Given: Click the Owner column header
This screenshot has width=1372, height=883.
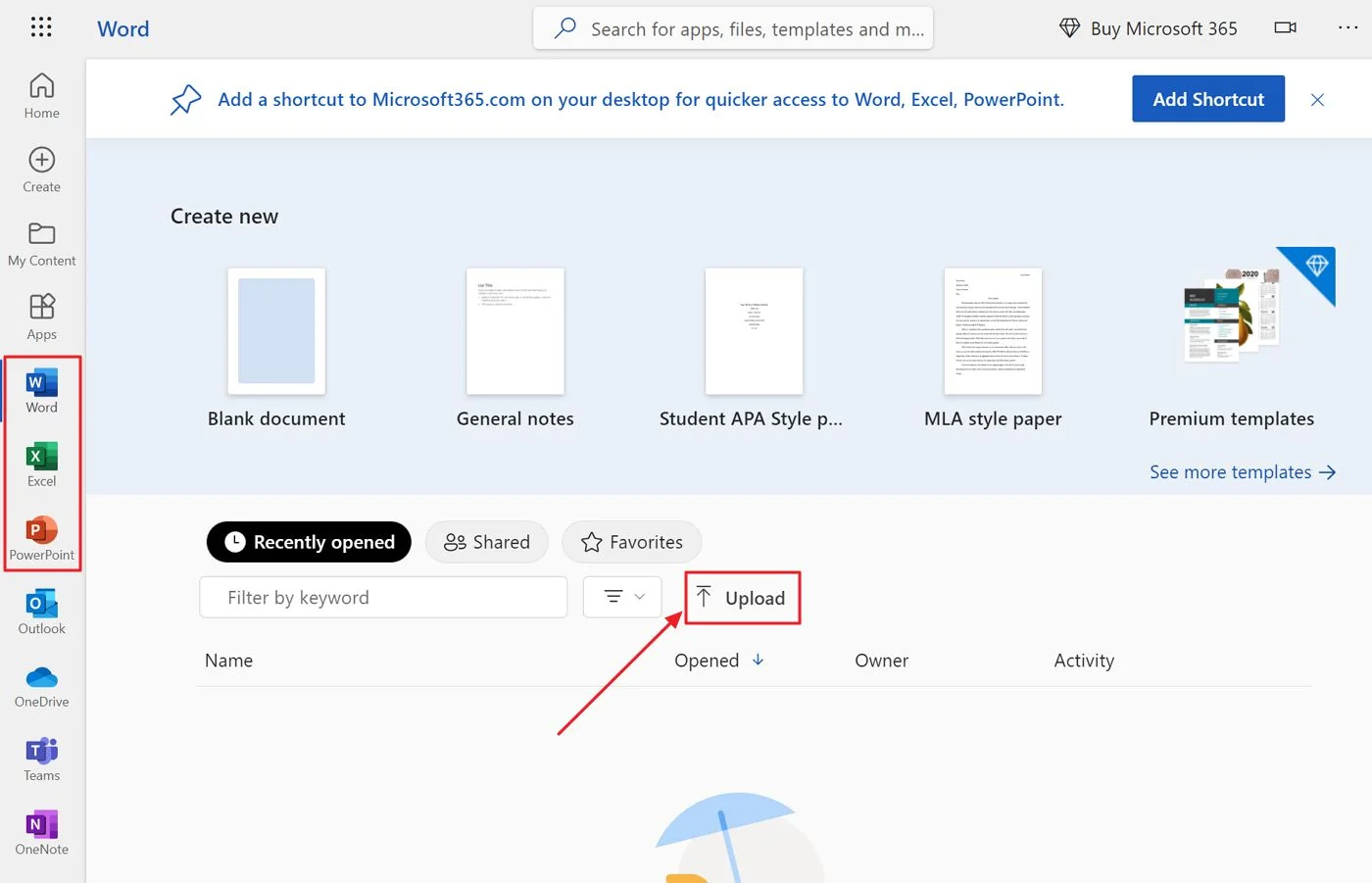Looking at the screenshot, I should pyautogui.click(x=881, y=661).
